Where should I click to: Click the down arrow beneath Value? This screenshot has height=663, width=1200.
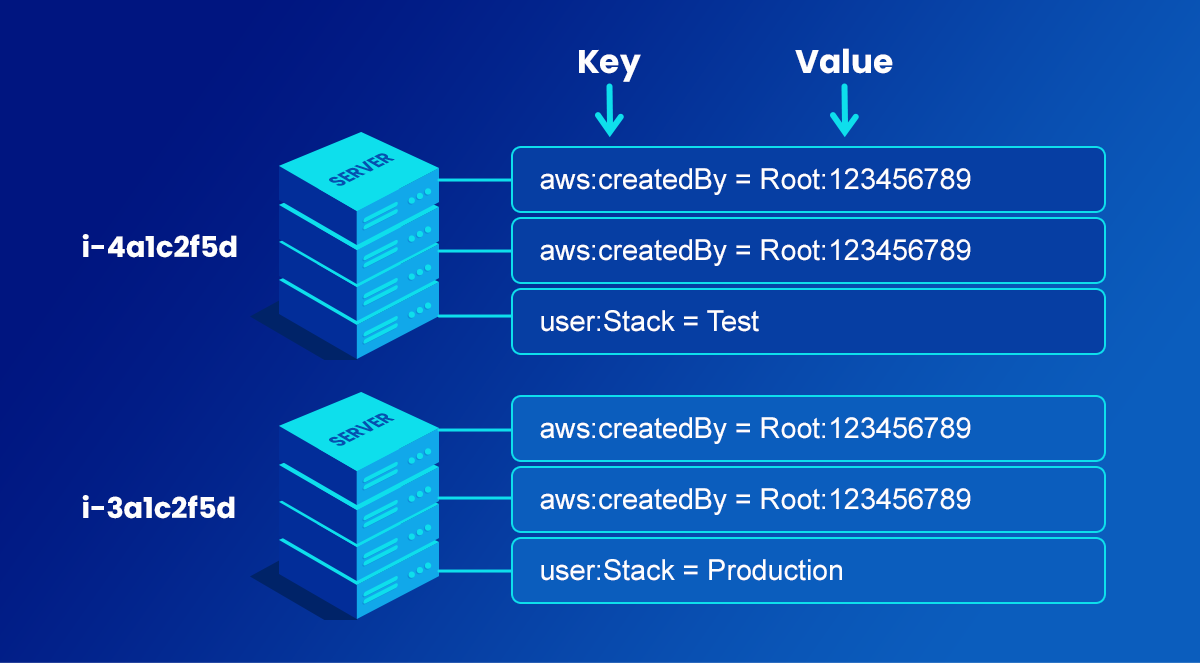[x=845, y=110]
